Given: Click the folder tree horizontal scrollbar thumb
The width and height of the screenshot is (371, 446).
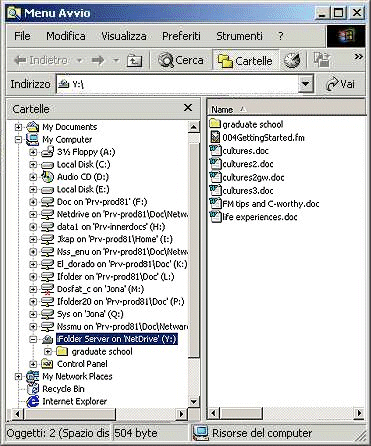Looking at the screenshot, I should pyautogui.click(x=69, y=414).
